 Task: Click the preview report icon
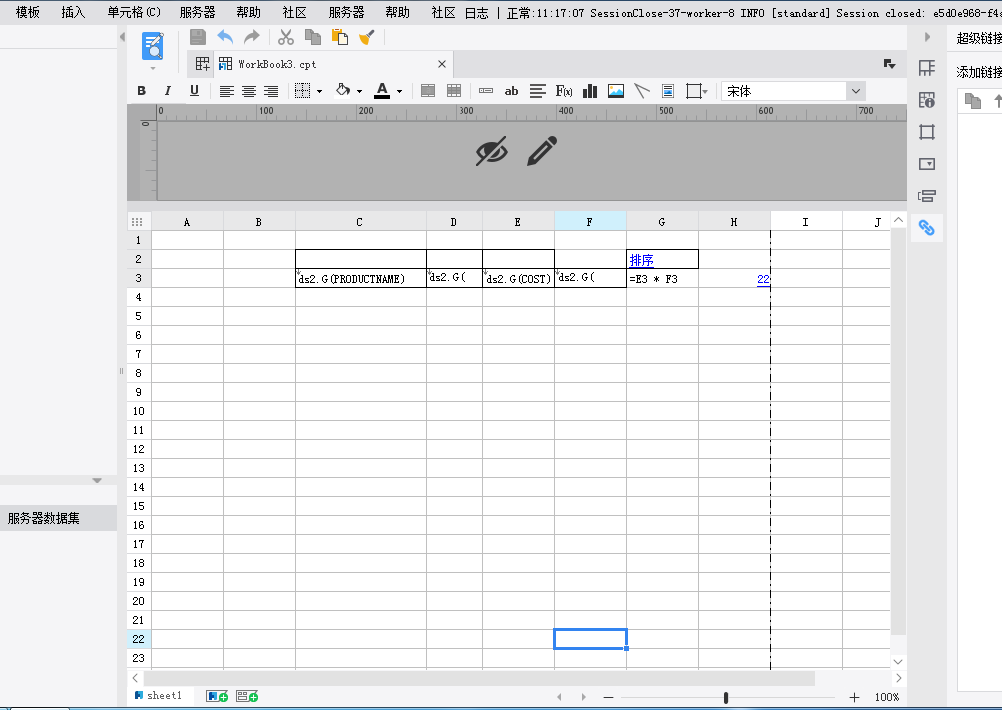click(x=153, y=47)
